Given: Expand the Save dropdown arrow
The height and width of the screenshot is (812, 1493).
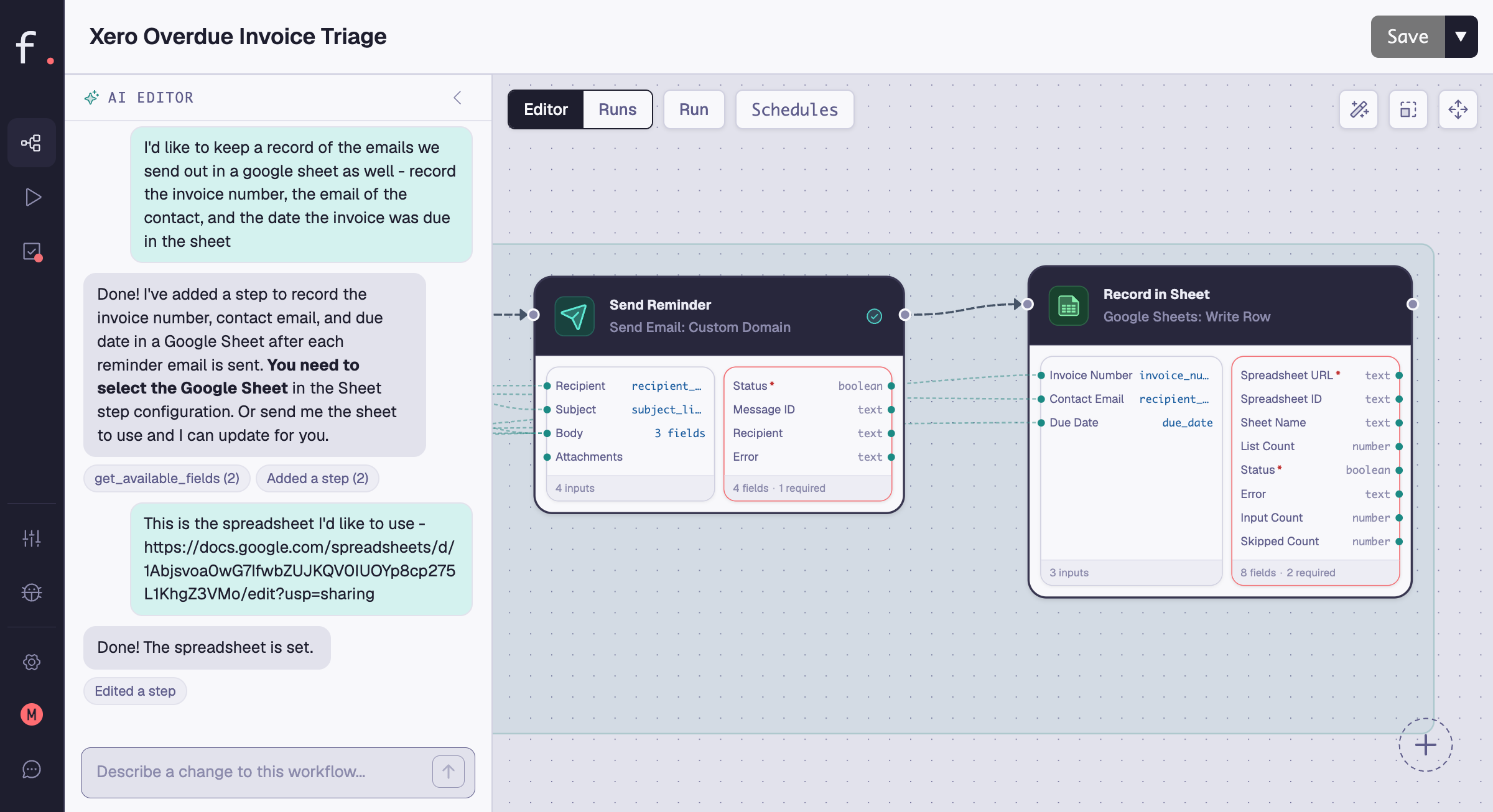Looking at the screenshot, I should pyautogui.click(x=1461, y=37).
